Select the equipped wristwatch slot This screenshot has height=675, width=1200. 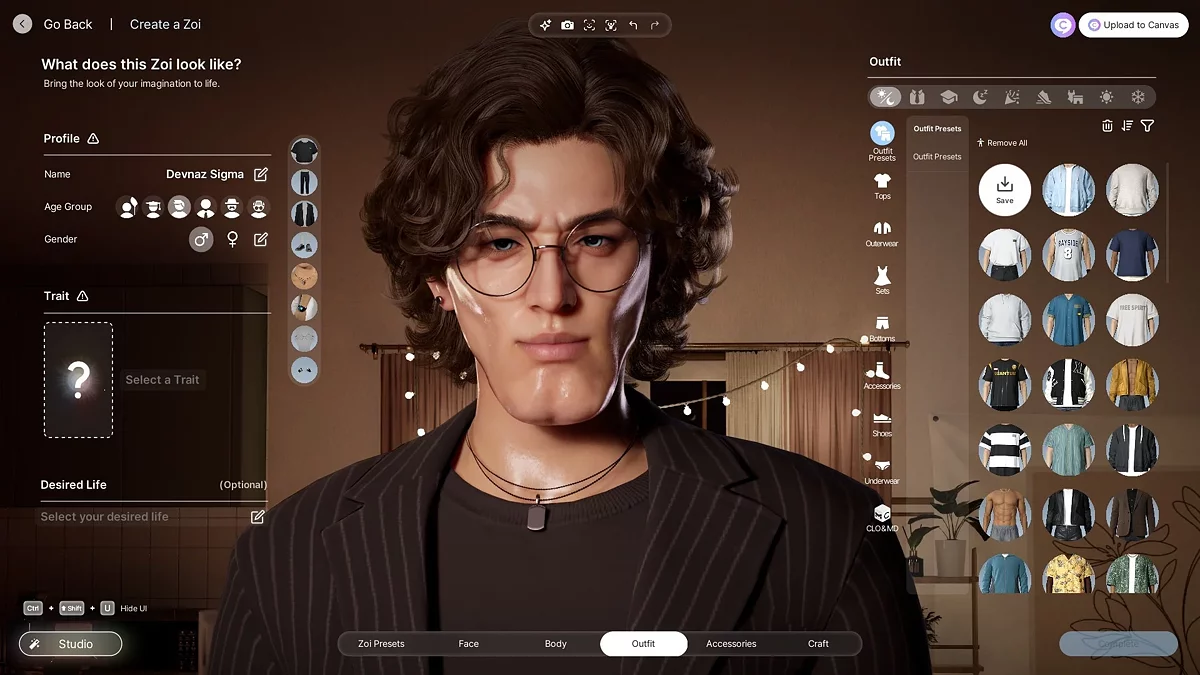304,307
